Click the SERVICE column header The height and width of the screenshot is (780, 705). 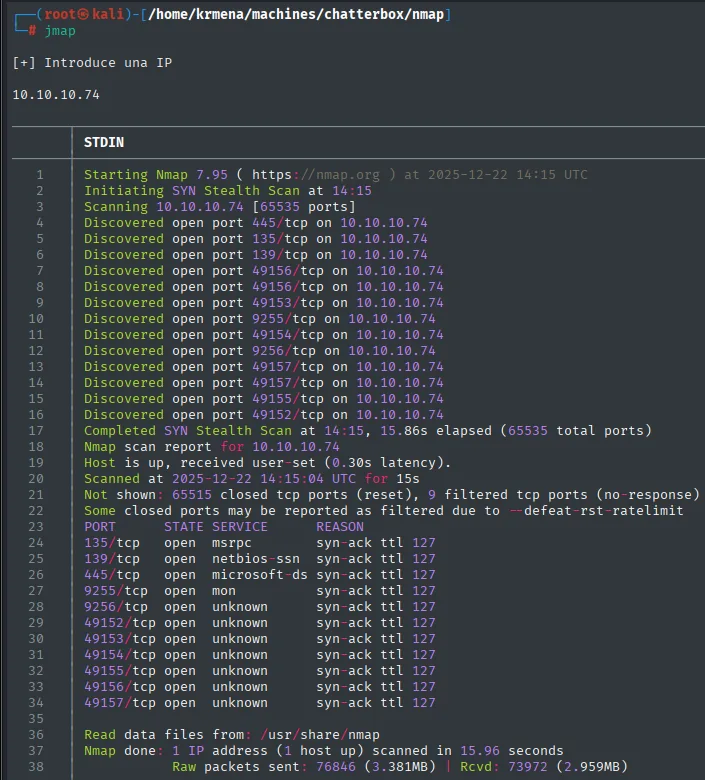(240, 526)
